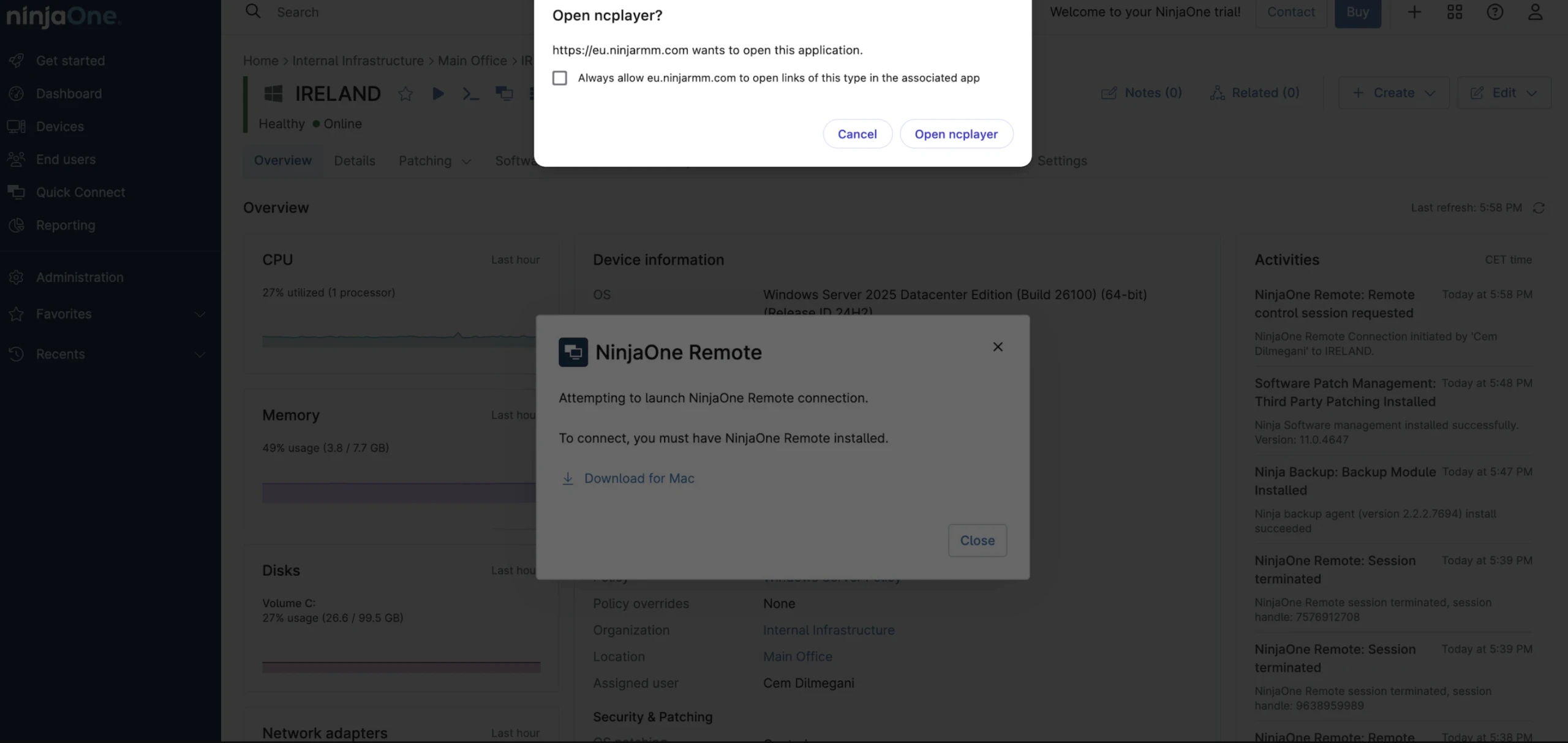Click the search magnifier icon
The image size is (1568, 743).
click(253, 11)
